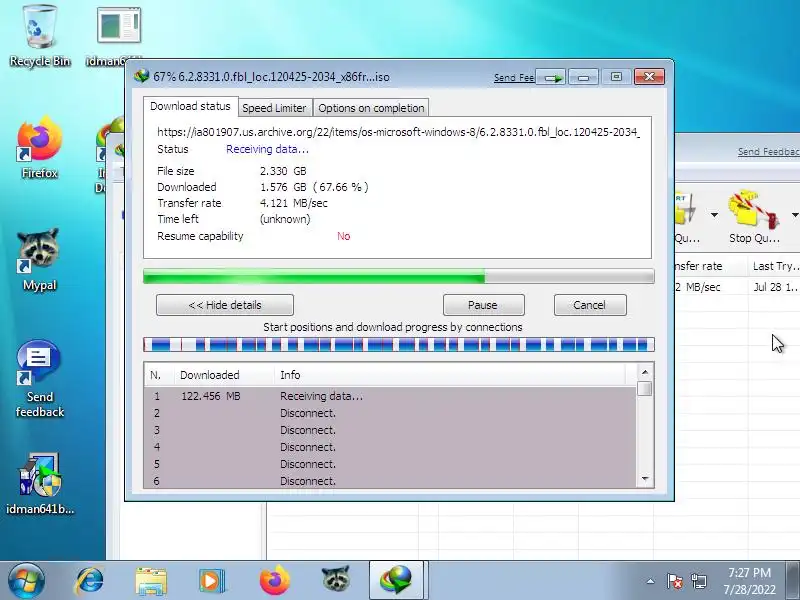Screen dimensions: 800x600
Task: Click the N. column header
Action: 159,375
